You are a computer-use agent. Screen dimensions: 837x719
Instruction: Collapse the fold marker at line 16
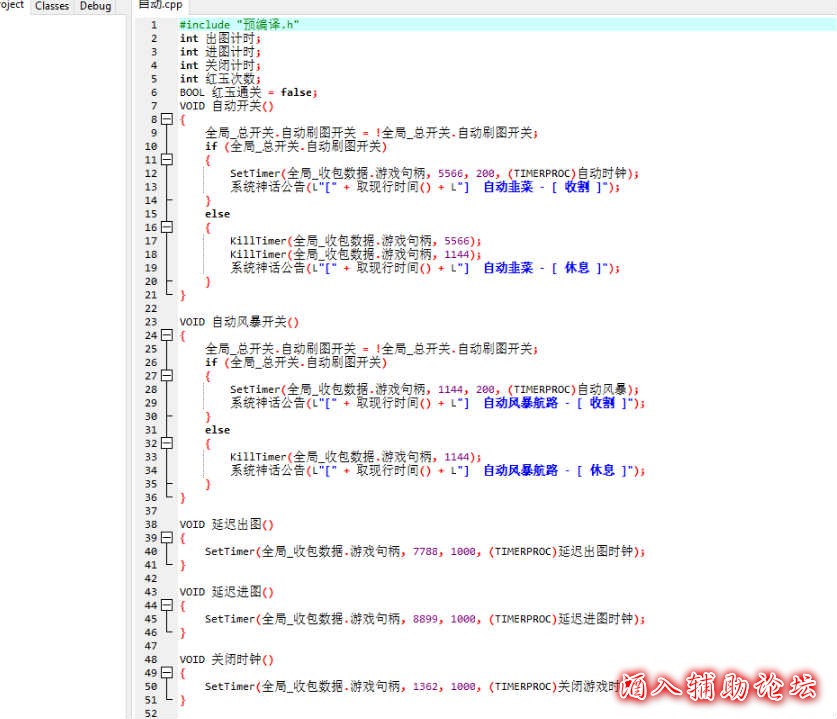[167, 227]
